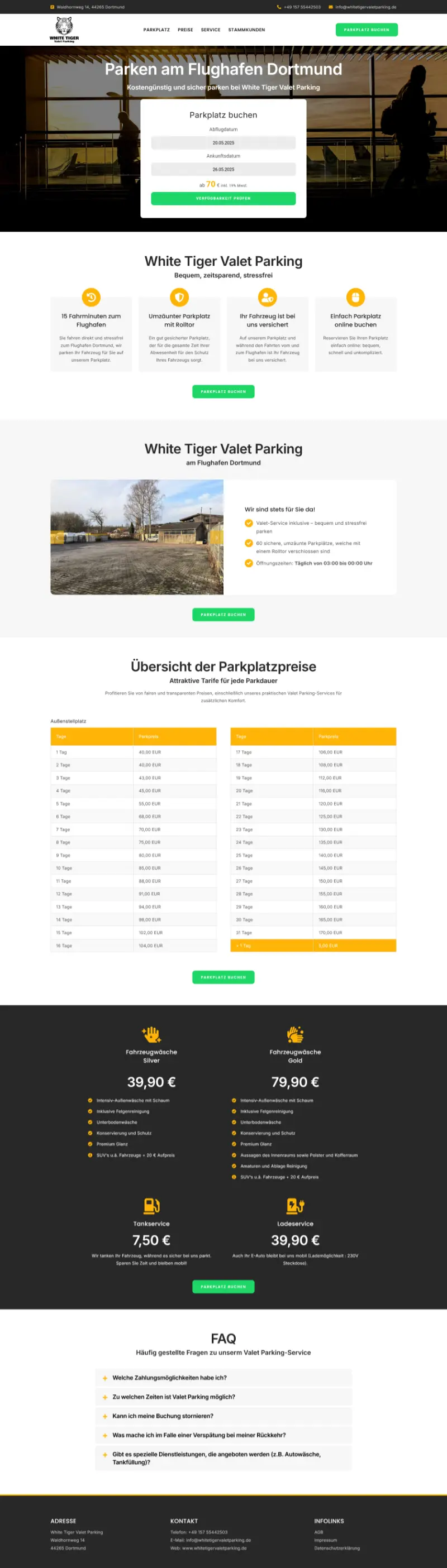Click the 24 Tage 135,00 EUR row
Image resolution: width=447 pixels, height=1568 pixels.
click(x=313, y=842)
